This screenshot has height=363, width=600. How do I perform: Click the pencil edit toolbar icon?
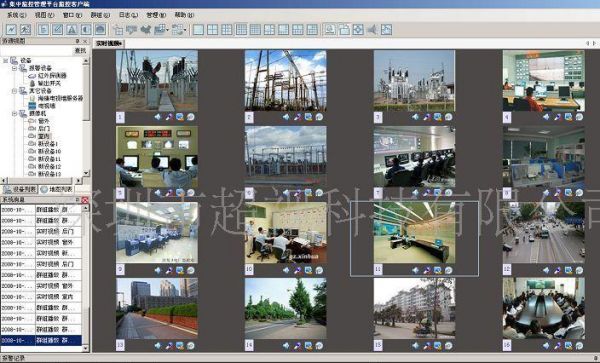pyautogui.click(x=57, y=29)
